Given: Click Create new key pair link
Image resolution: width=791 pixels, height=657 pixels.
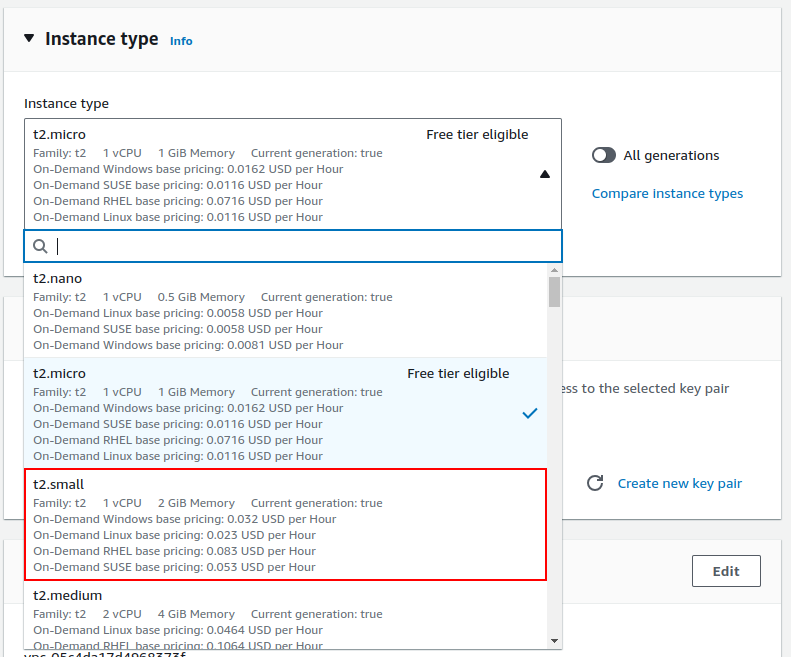Looking at the screenshot, I should coord(679,483).
